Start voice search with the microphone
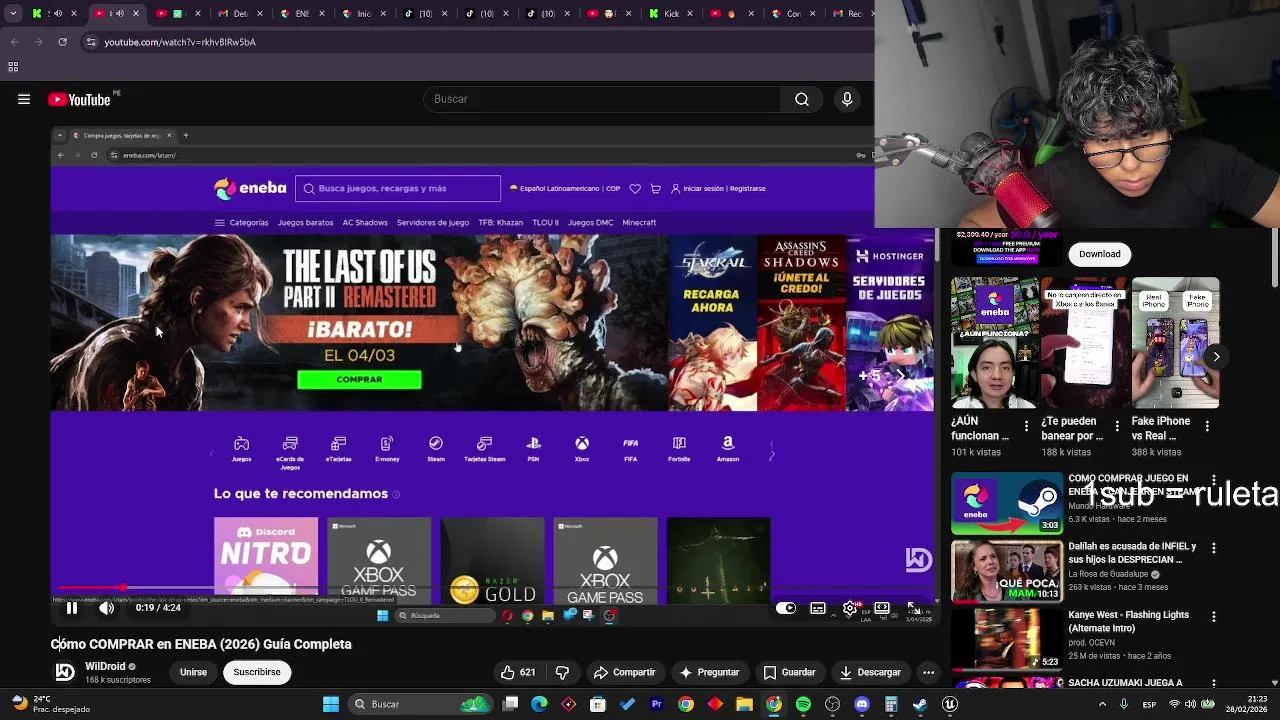This screenshot has width=1280, height=720. click(x=847, y=99)
